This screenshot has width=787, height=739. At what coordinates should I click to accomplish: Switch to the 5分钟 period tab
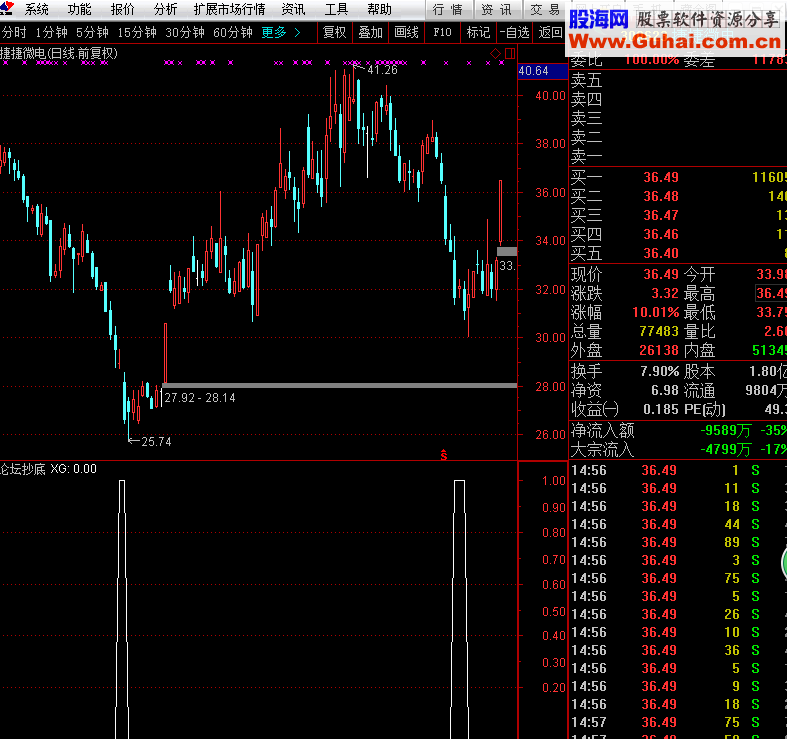pos(92,33)
